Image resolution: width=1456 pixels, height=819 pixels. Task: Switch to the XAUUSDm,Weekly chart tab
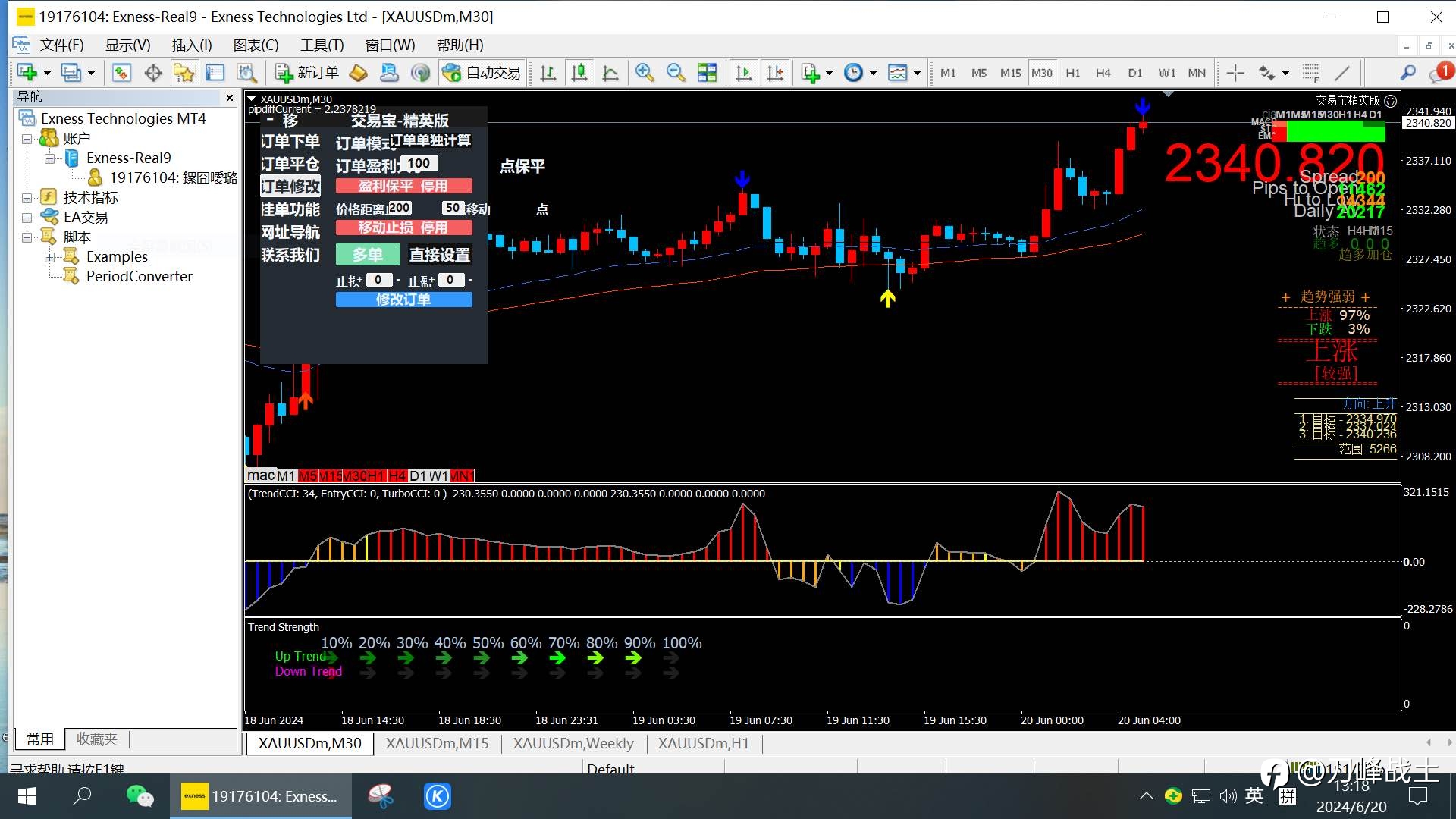coord(573,743)
